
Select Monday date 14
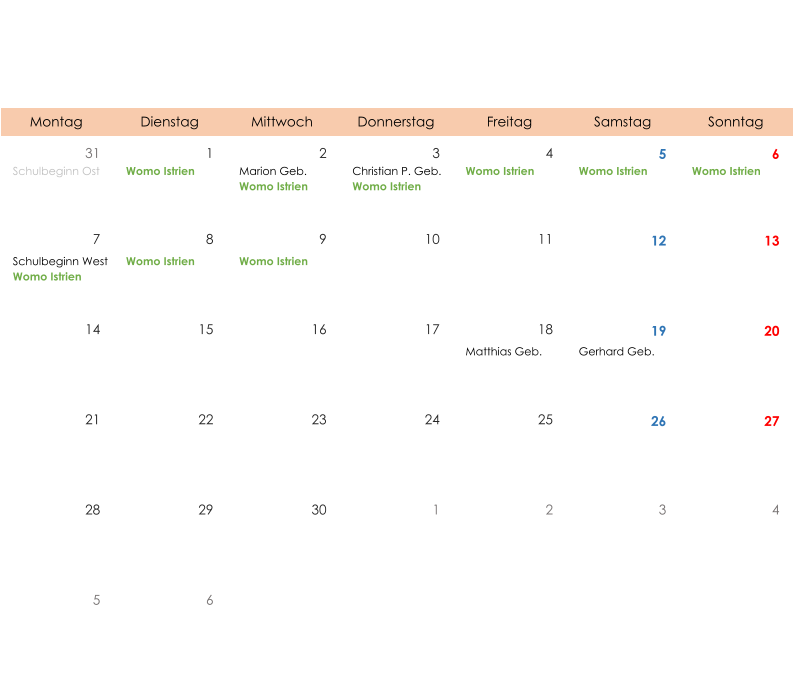(x=92, y=330)
